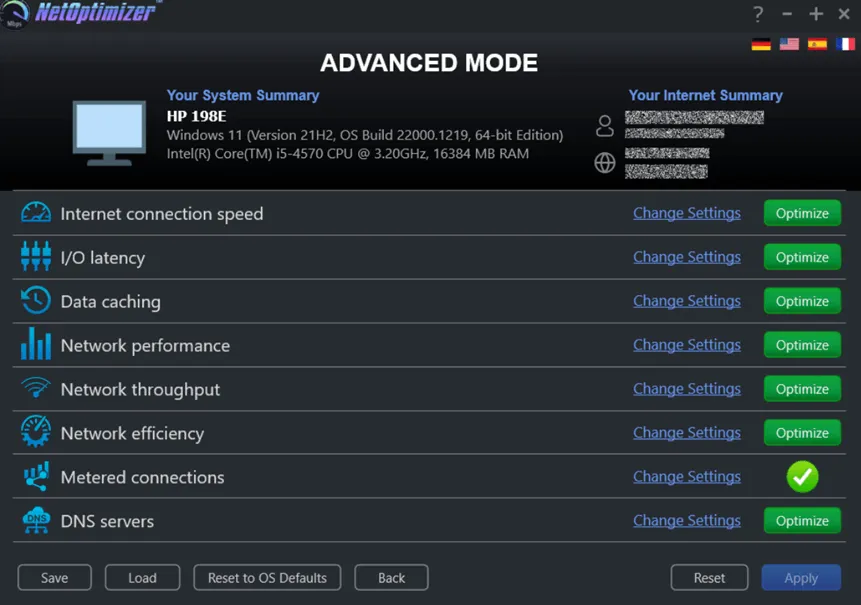
Task: Switch language using the French flag
Action: 846,43
